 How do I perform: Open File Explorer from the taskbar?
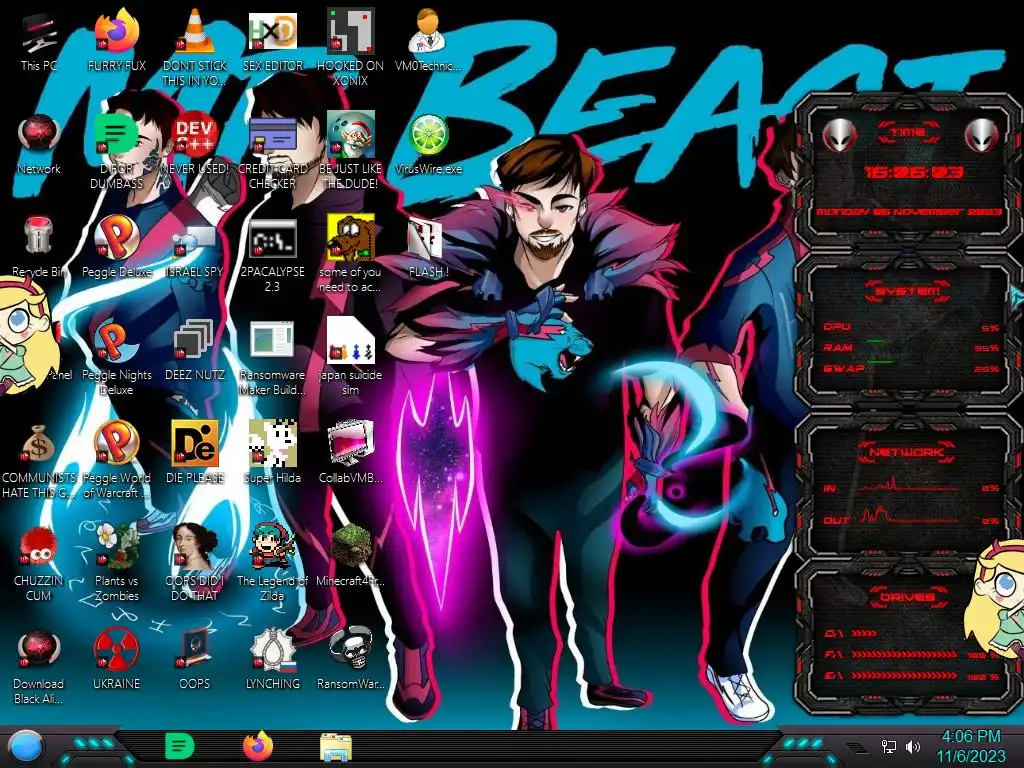click(336, 747)
